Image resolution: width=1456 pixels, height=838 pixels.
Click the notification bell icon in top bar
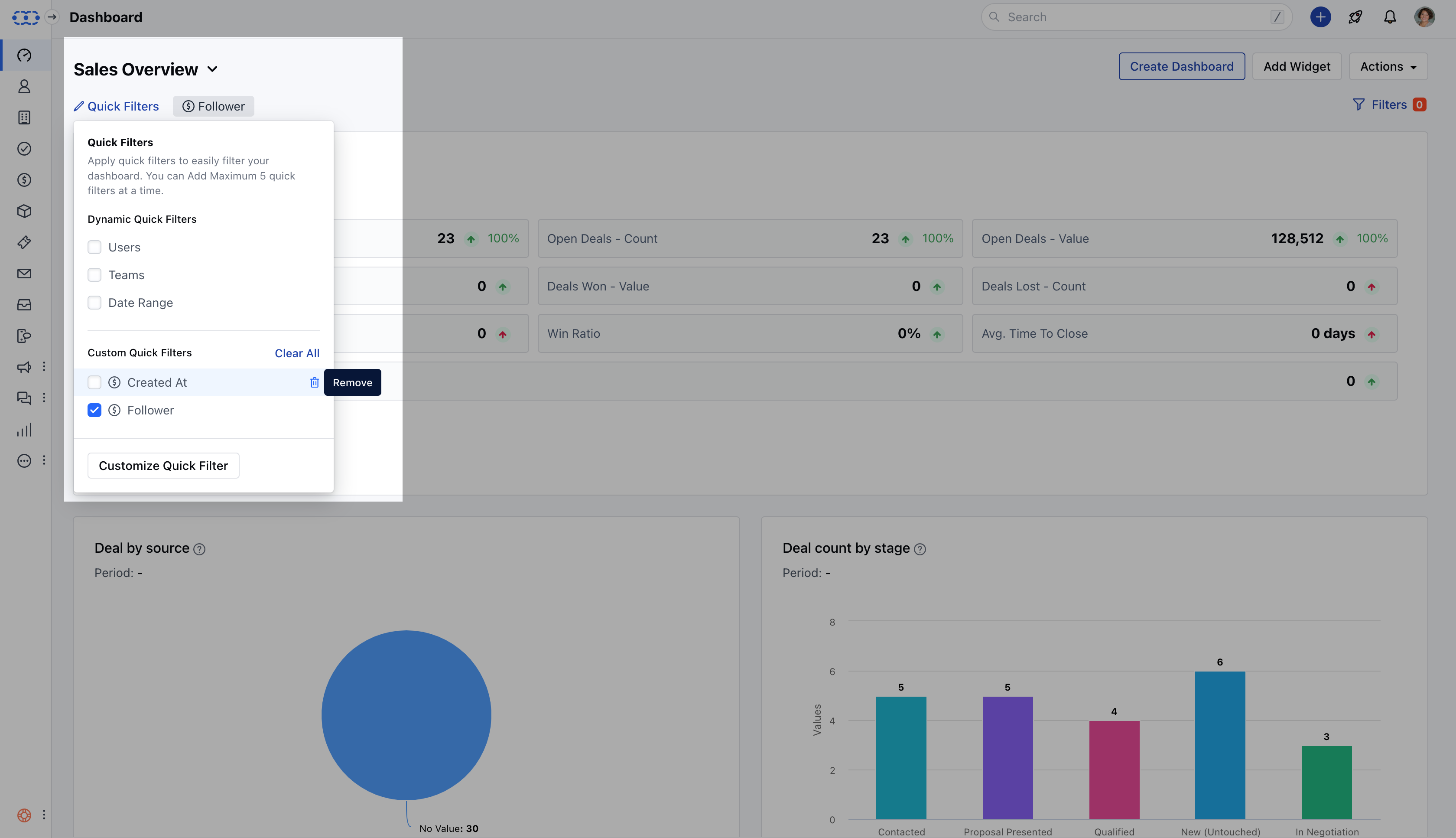pyautogui.click(x=1390, y=17)
